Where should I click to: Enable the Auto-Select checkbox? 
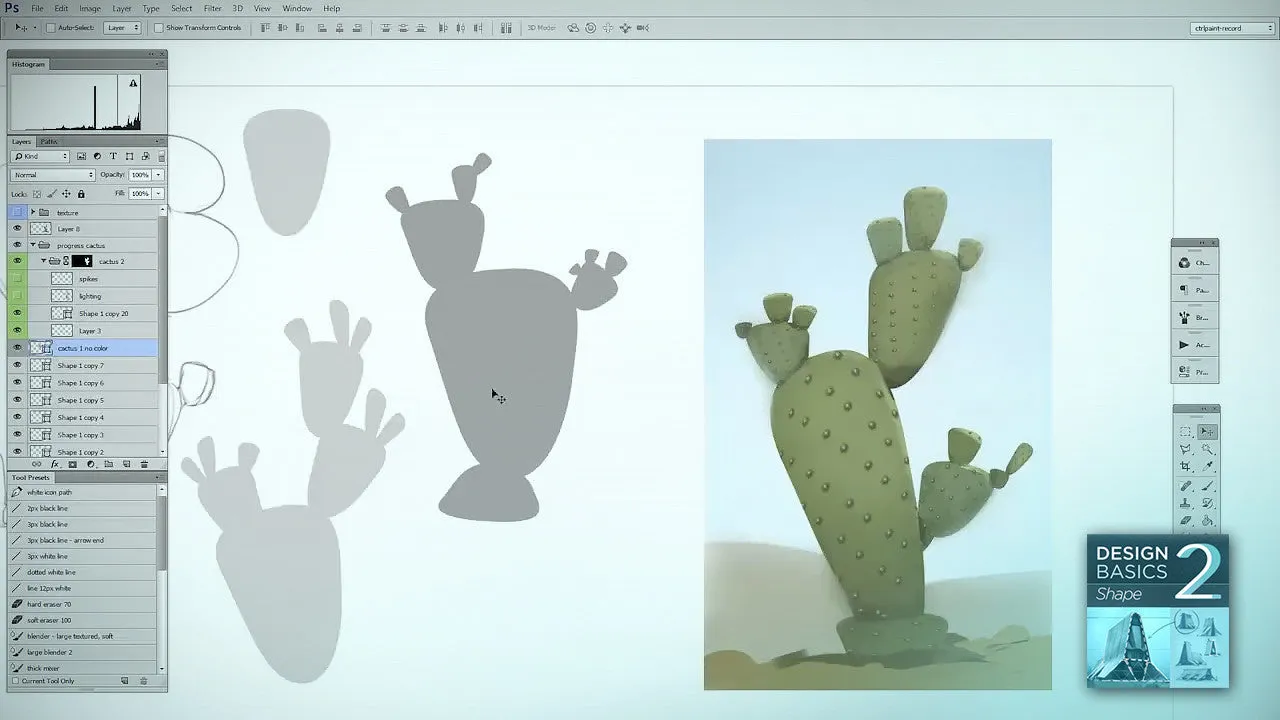51,28
